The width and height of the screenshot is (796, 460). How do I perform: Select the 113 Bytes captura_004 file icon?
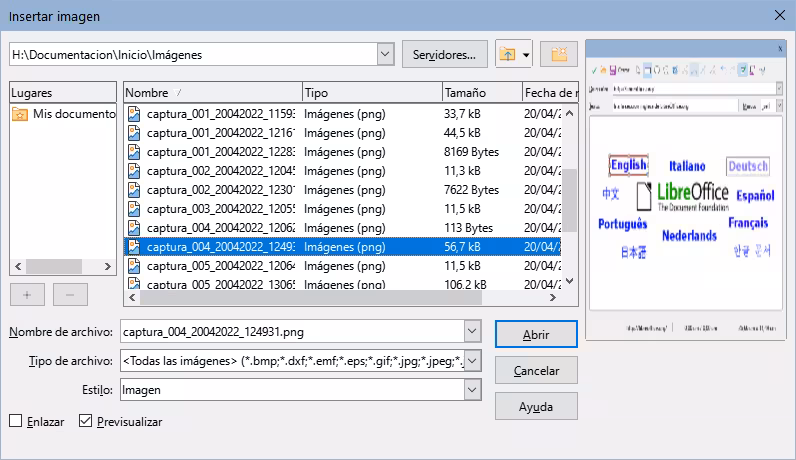[x=134, y=228]
